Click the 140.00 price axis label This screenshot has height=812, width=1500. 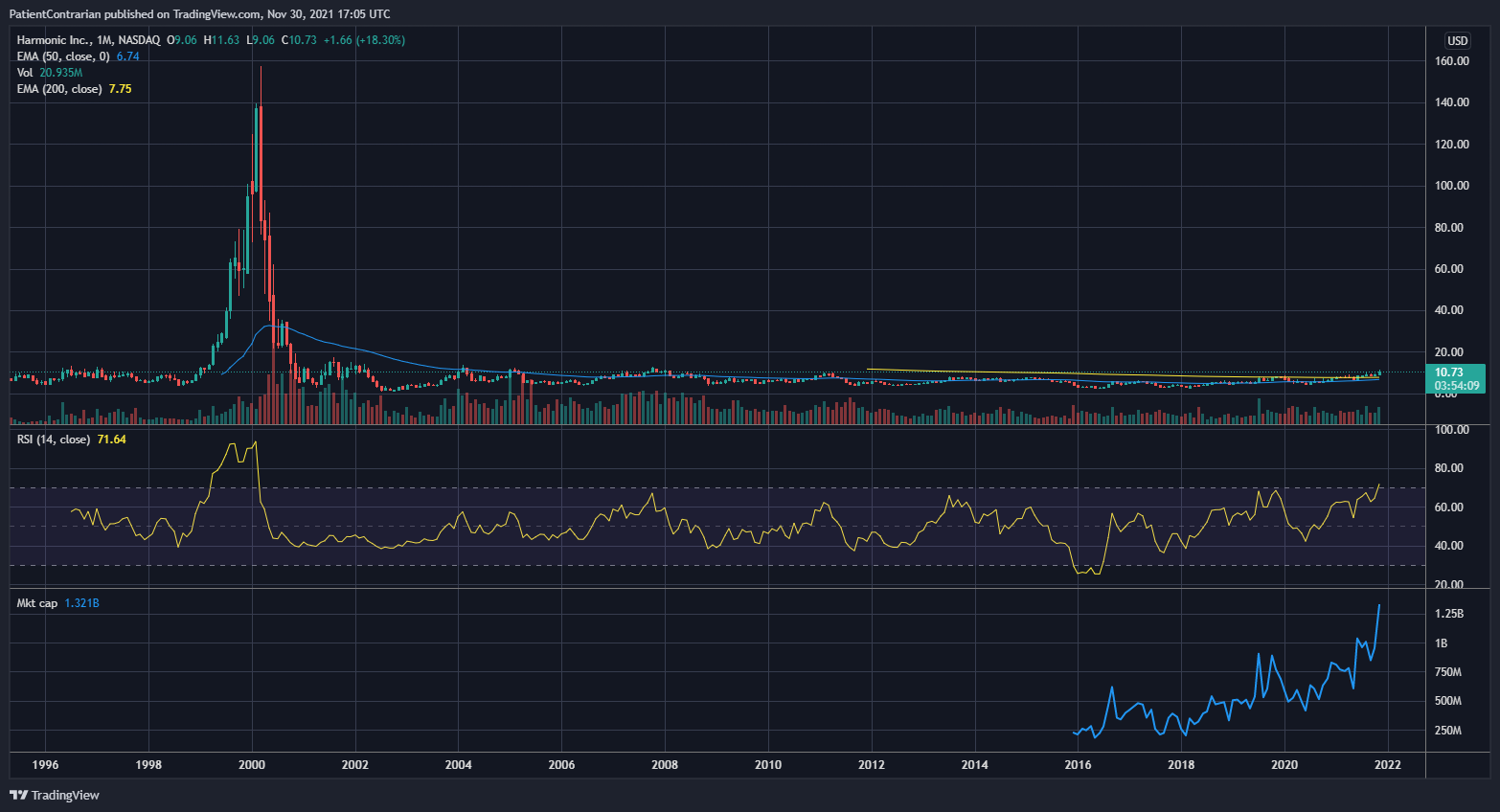coord(1452,102)
